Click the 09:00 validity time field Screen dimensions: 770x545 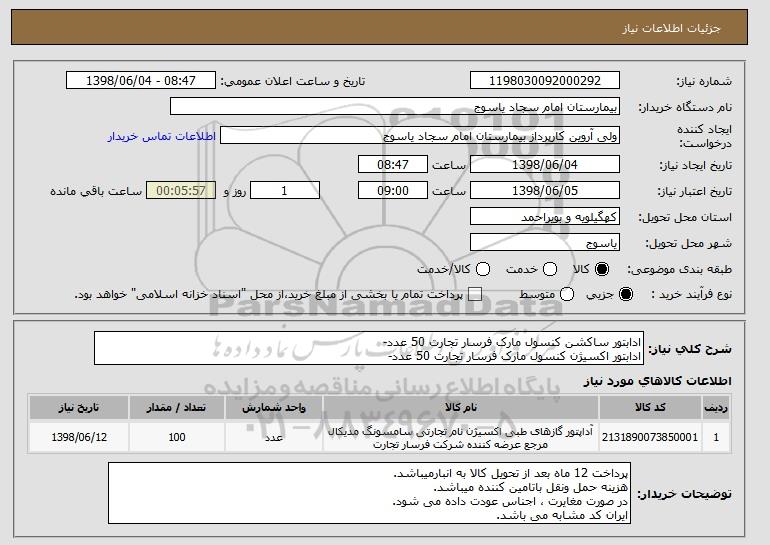[393, 191]
